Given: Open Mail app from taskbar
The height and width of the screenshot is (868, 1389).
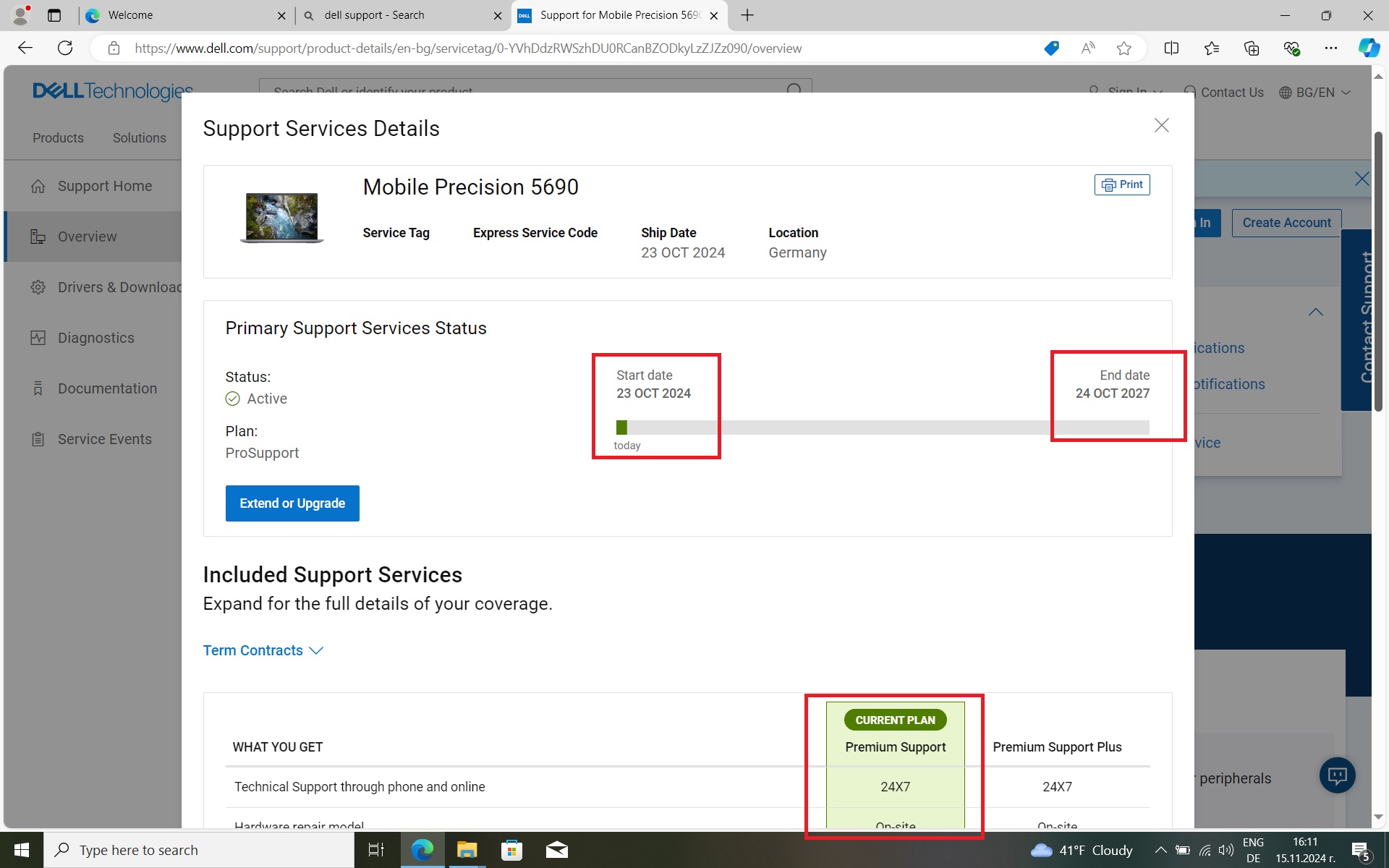Looking at the screenshot, I should [x=556, y=850].
